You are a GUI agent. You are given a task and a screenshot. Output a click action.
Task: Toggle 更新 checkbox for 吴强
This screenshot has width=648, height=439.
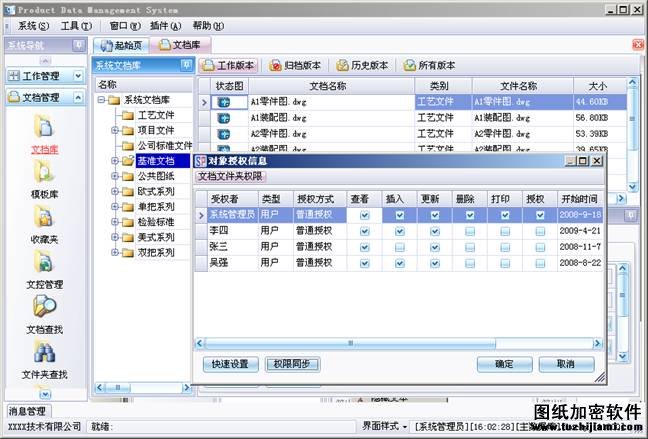(435, 263)
